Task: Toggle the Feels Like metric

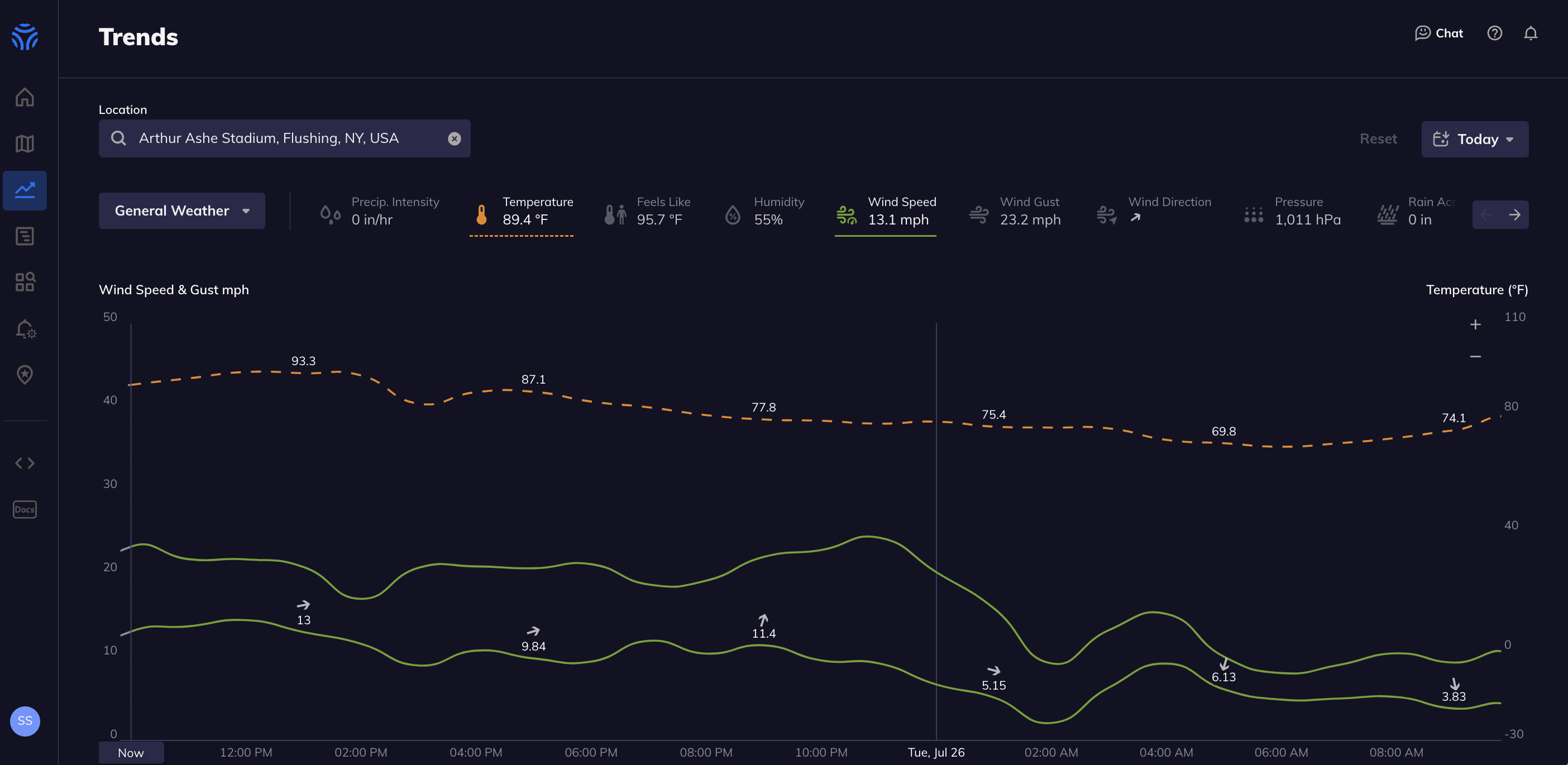Action: [x=647, y=211]
